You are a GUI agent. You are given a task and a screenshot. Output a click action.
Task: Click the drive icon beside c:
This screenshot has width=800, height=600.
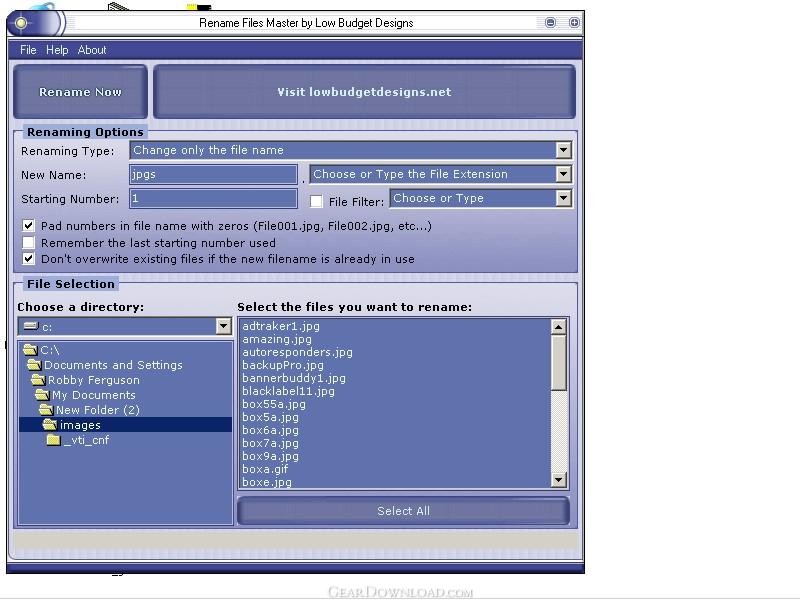[x=31, y=326]
